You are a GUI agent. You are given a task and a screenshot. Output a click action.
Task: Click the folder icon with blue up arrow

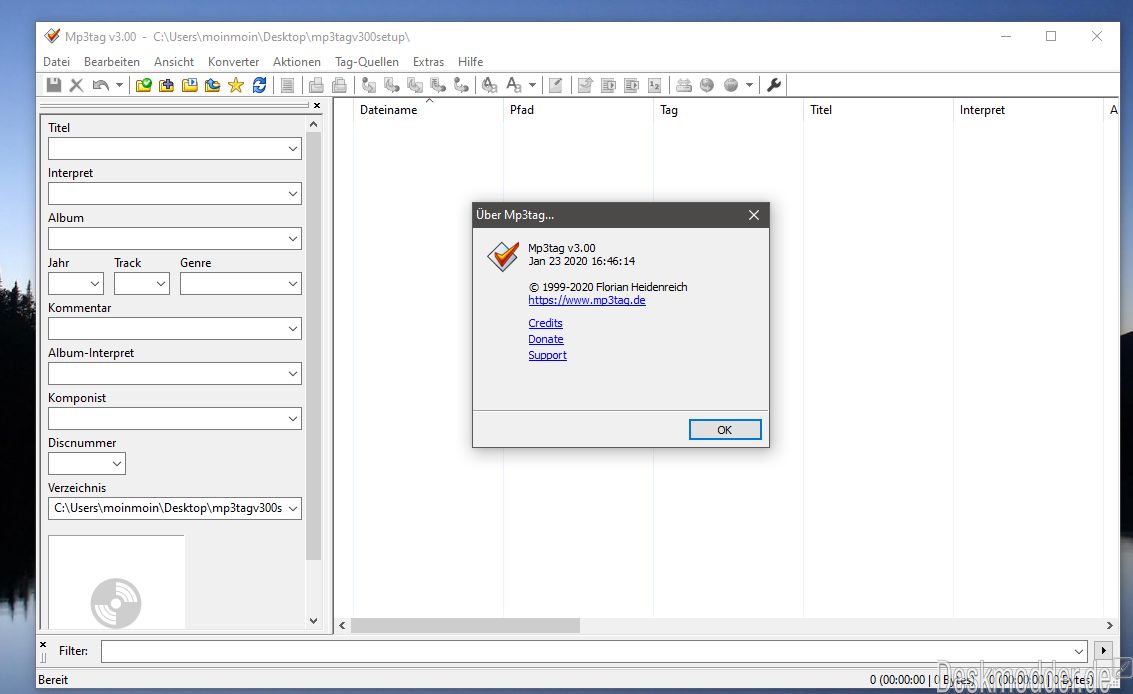[212, 85]
